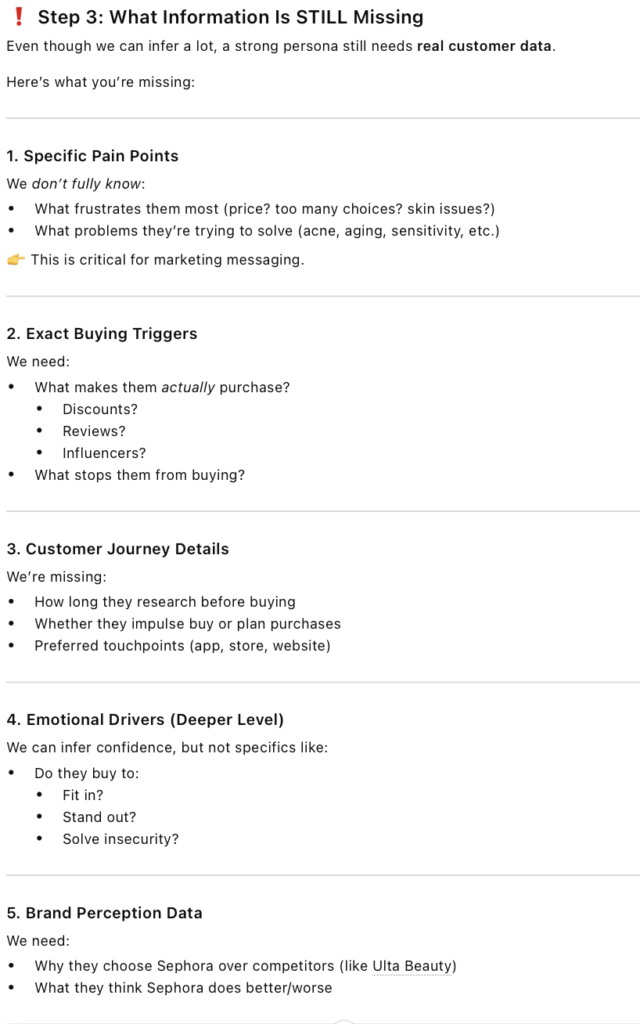The image size is (640, 1024).
Task: Click the scroll-down circle at bottom edge
Action: click(x=343, y=1020)
